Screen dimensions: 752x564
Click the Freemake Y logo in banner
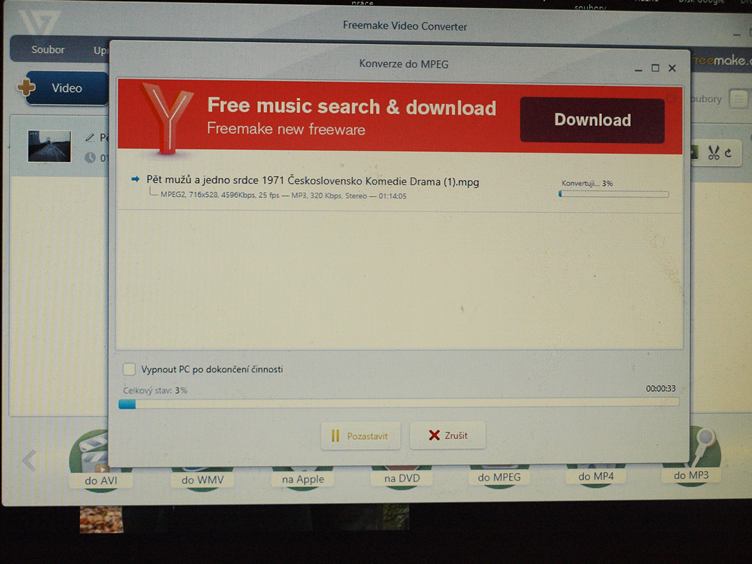[167, 117]
